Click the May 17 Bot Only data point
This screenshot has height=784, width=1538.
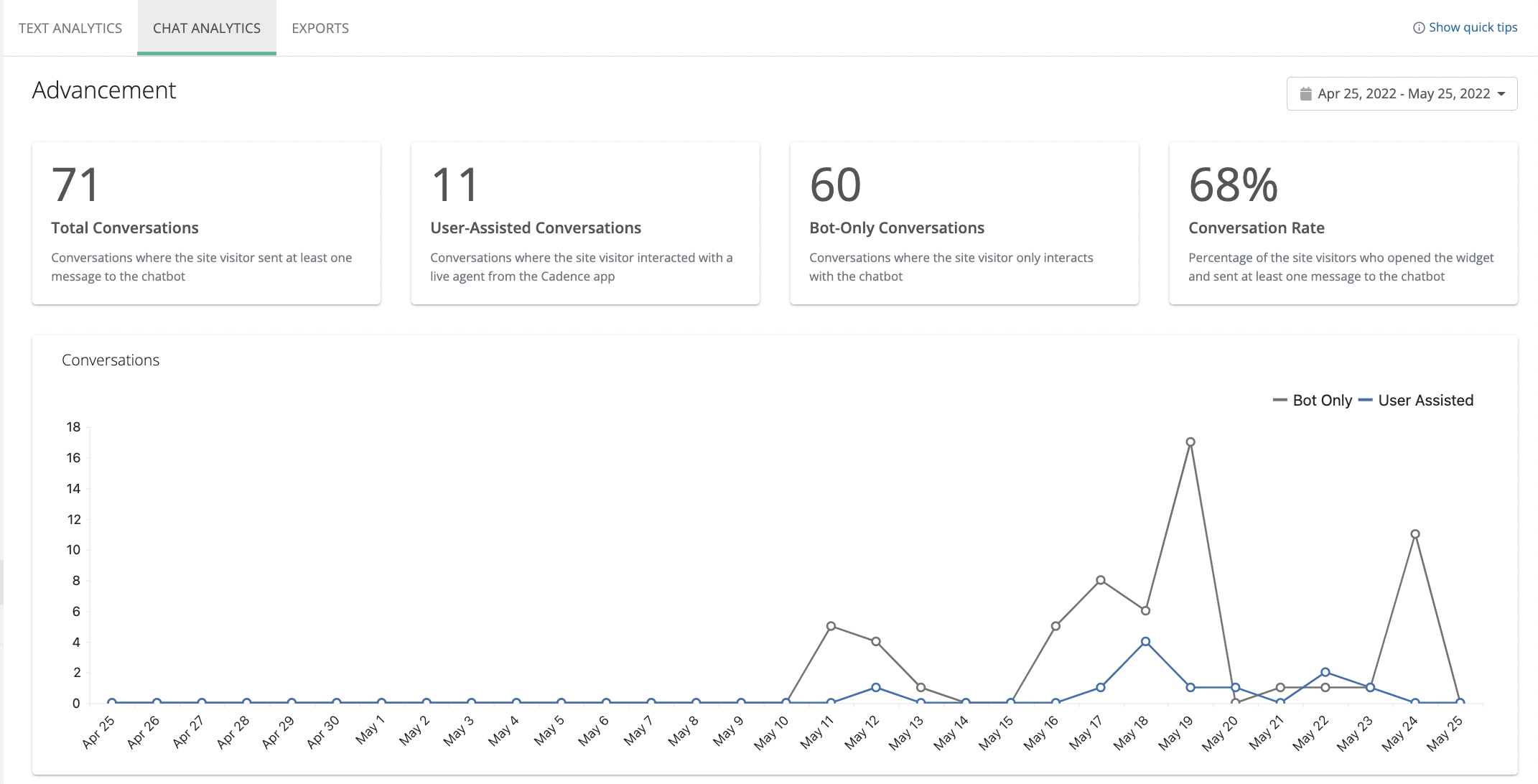point(1101,580)
